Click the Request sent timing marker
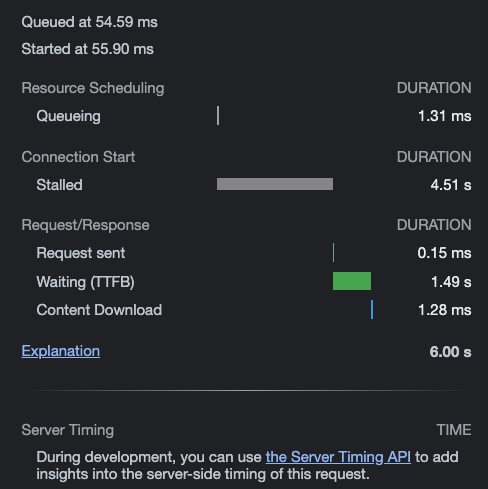 click(x=333, y=253)
